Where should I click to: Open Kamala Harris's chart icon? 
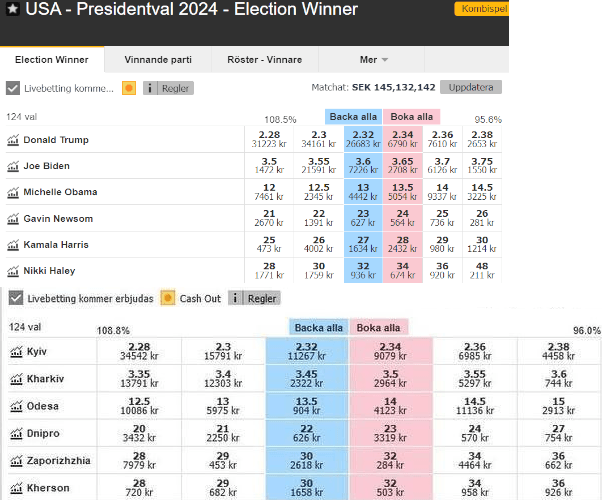[13, 245]
